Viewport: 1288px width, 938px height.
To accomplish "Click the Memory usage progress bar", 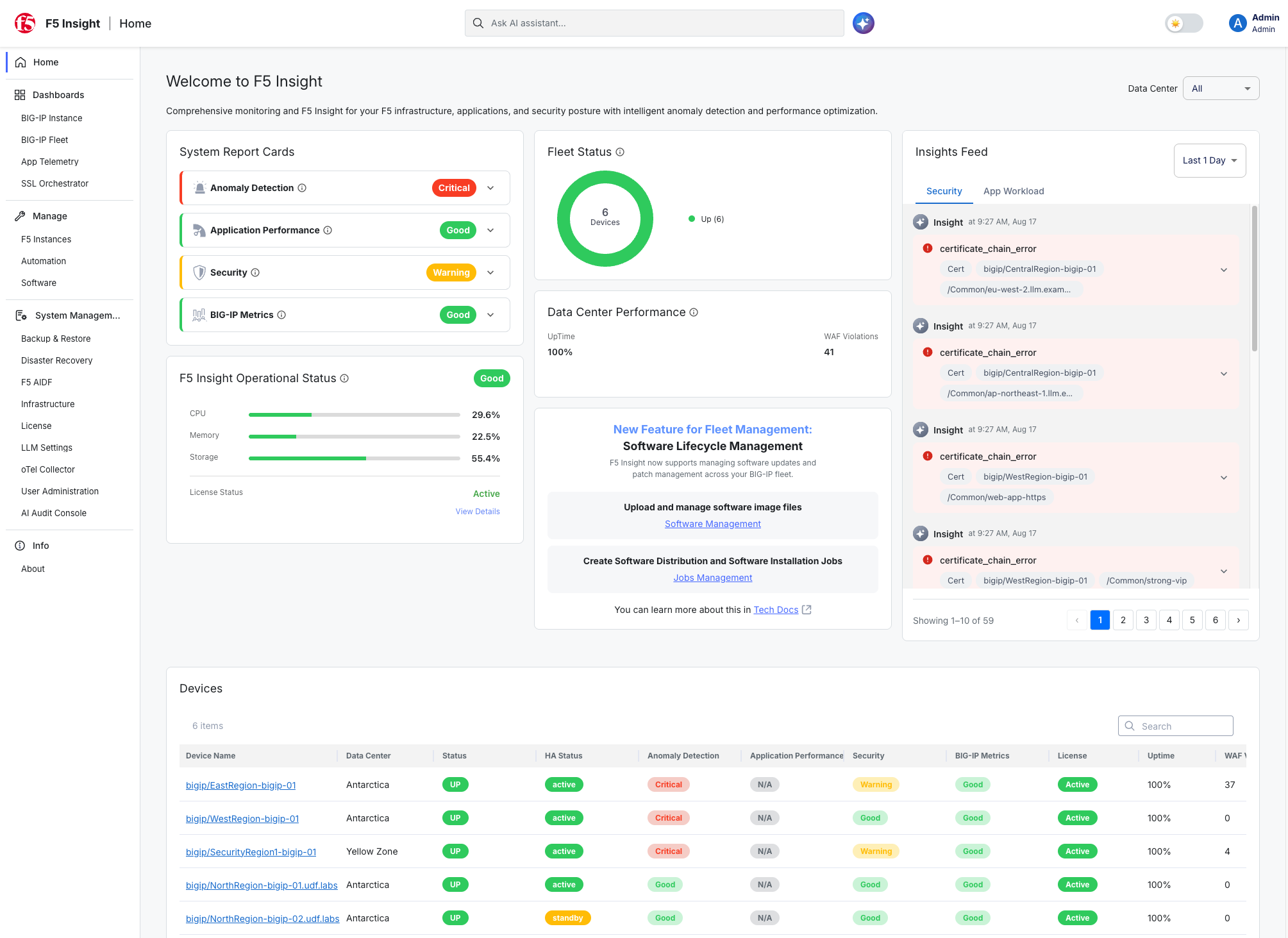I will click(355, 437).
